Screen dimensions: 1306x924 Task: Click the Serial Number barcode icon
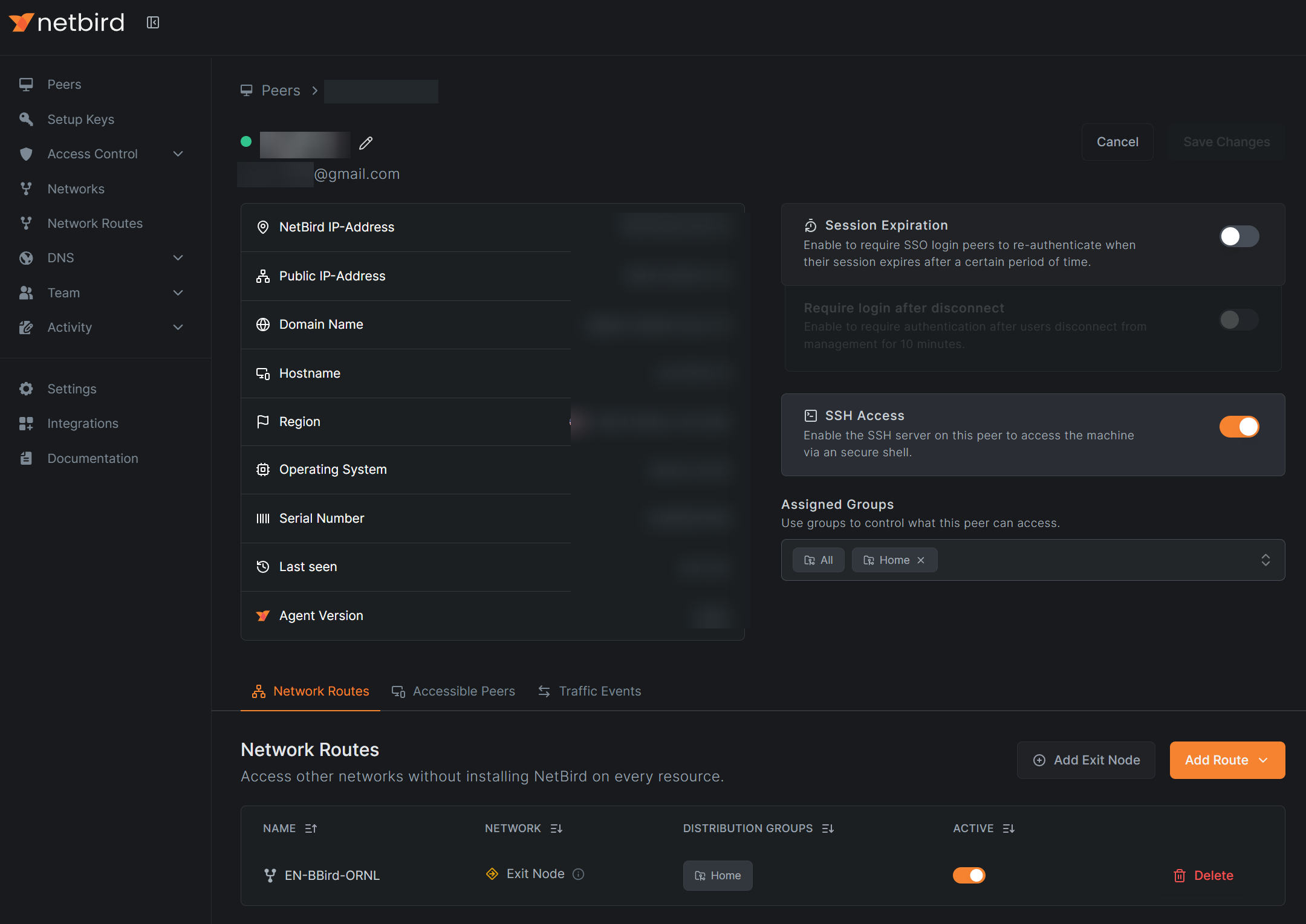pyautogui.click(x=263, y=519)
